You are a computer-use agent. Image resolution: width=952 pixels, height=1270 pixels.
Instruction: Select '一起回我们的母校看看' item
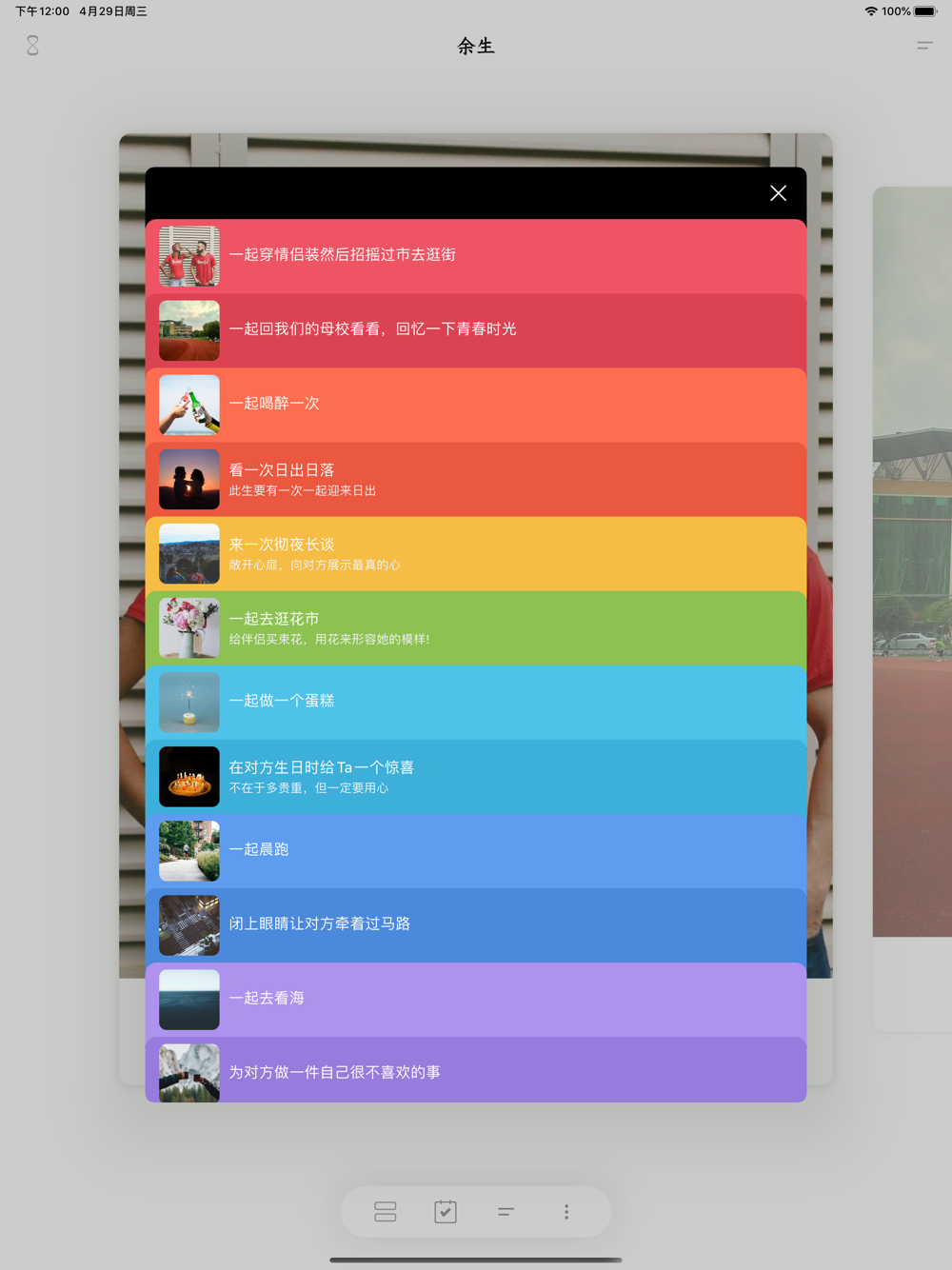(x=476, y=330)
